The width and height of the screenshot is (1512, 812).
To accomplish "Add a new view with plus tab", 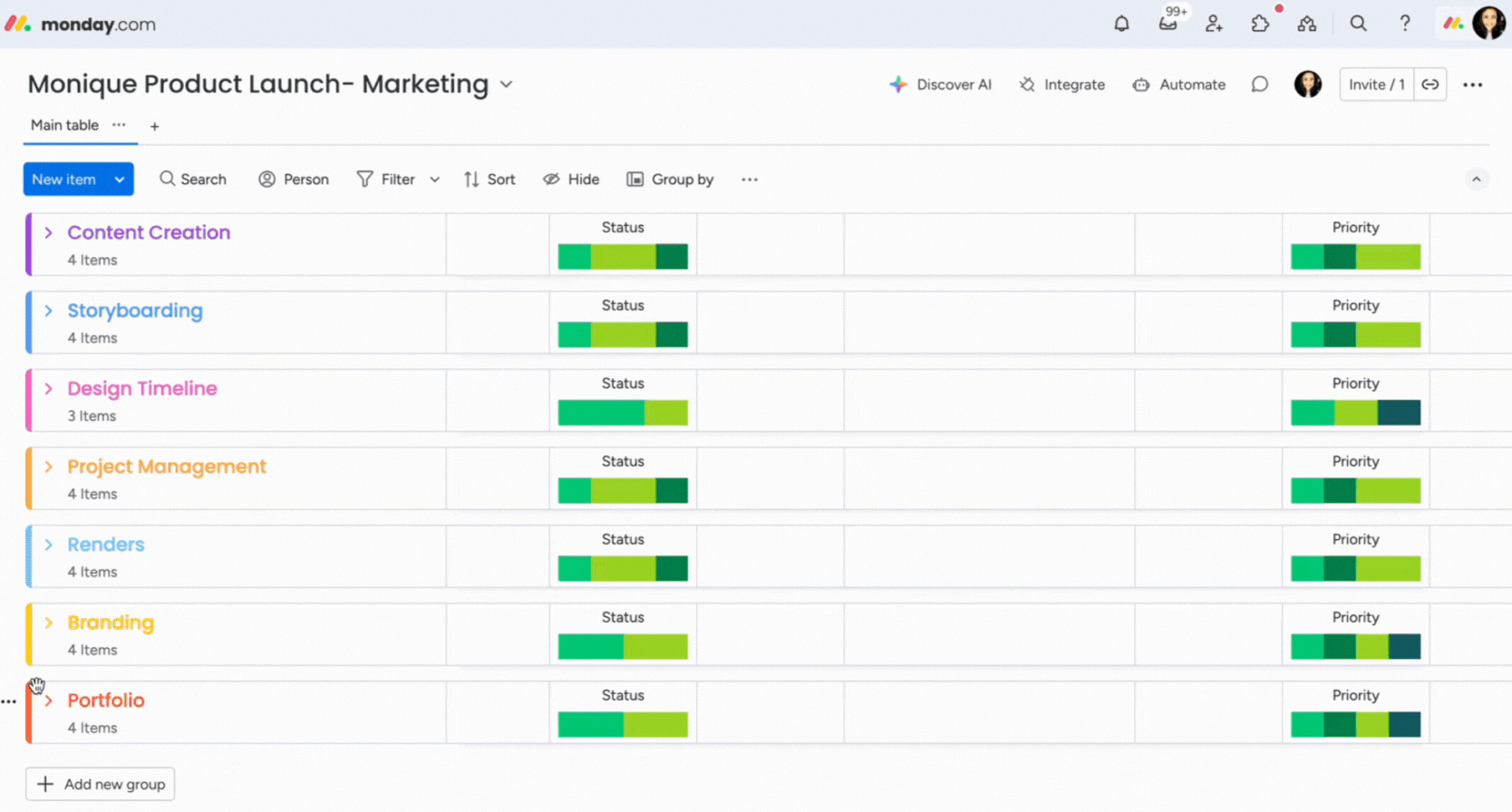I will [154, 126].
